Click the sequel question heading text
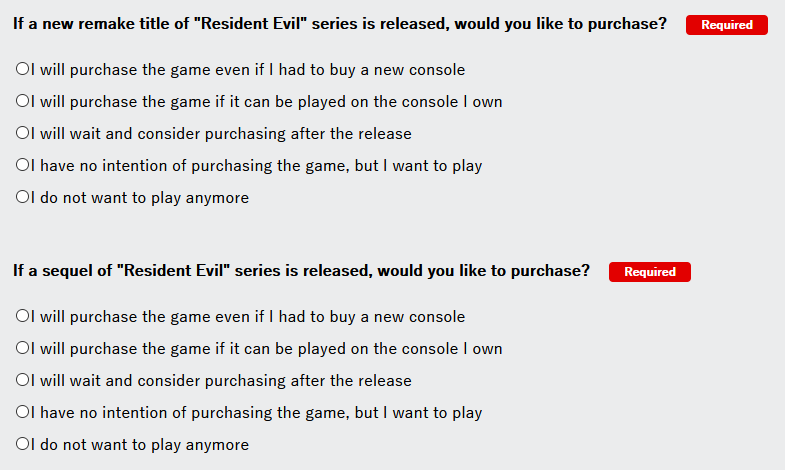This screenshot has width=785, height=470. (x=301, y=271)
